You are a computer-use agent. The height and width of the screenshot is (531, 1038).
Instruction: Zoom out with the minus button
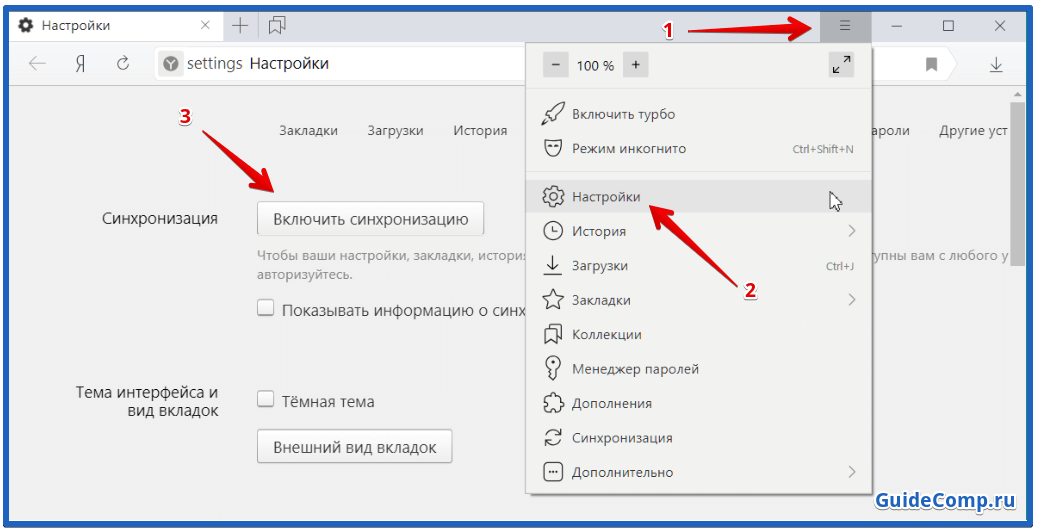[x=555, y=65]
